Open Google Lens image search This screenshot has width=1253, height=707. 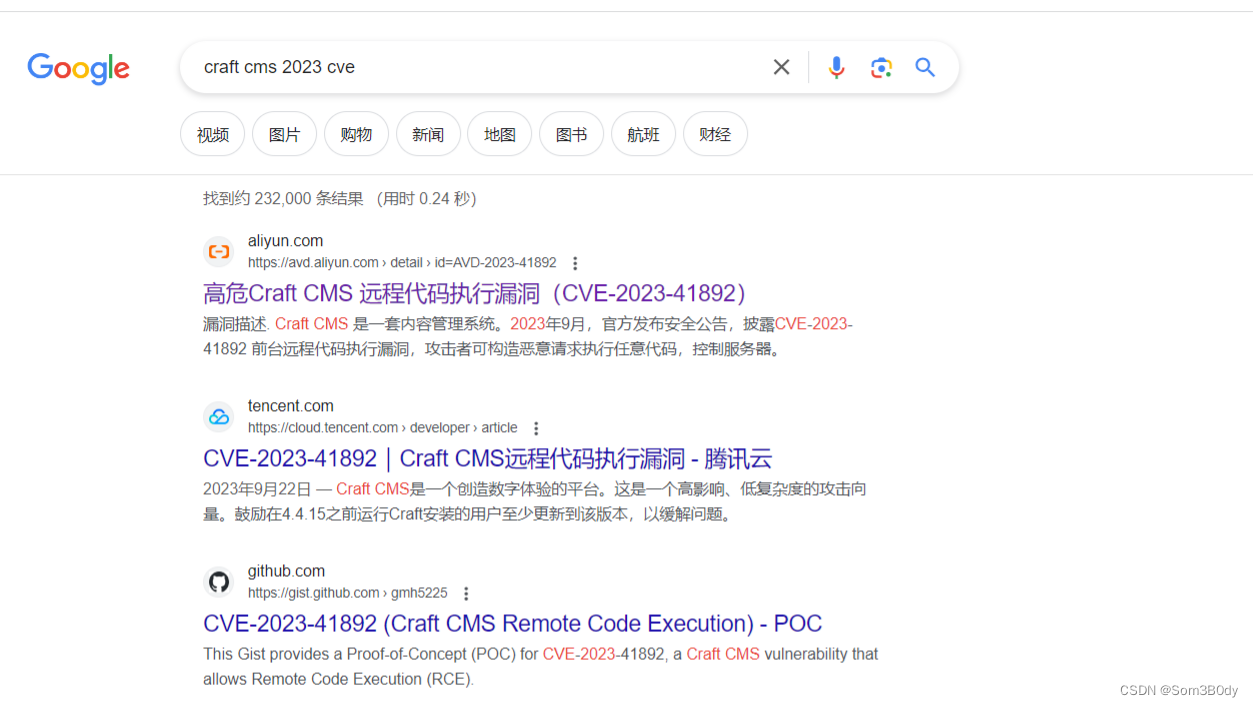coord(881,67)
